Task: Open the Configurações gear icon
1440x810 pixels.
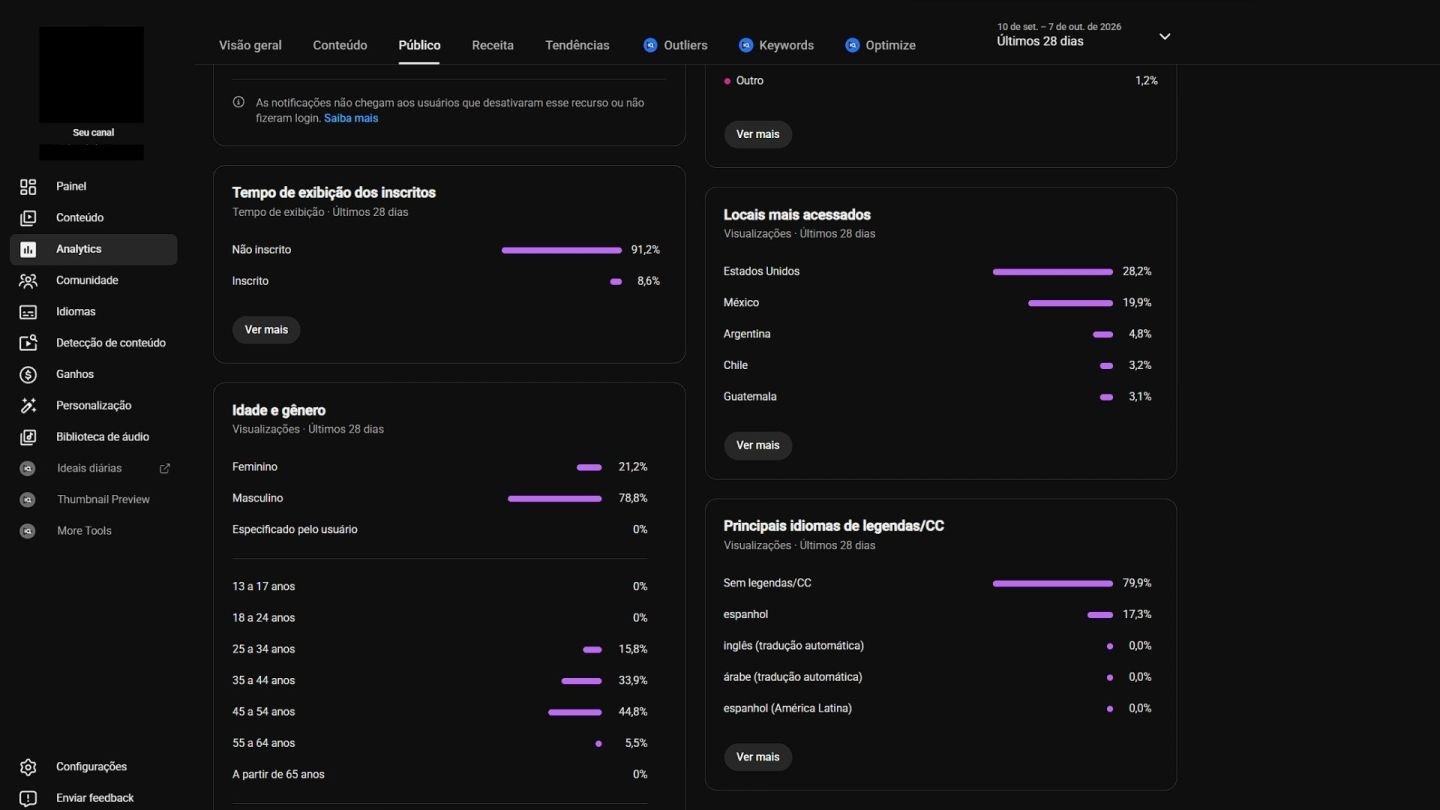Action: pyautogui.click(x=28, y=767)
